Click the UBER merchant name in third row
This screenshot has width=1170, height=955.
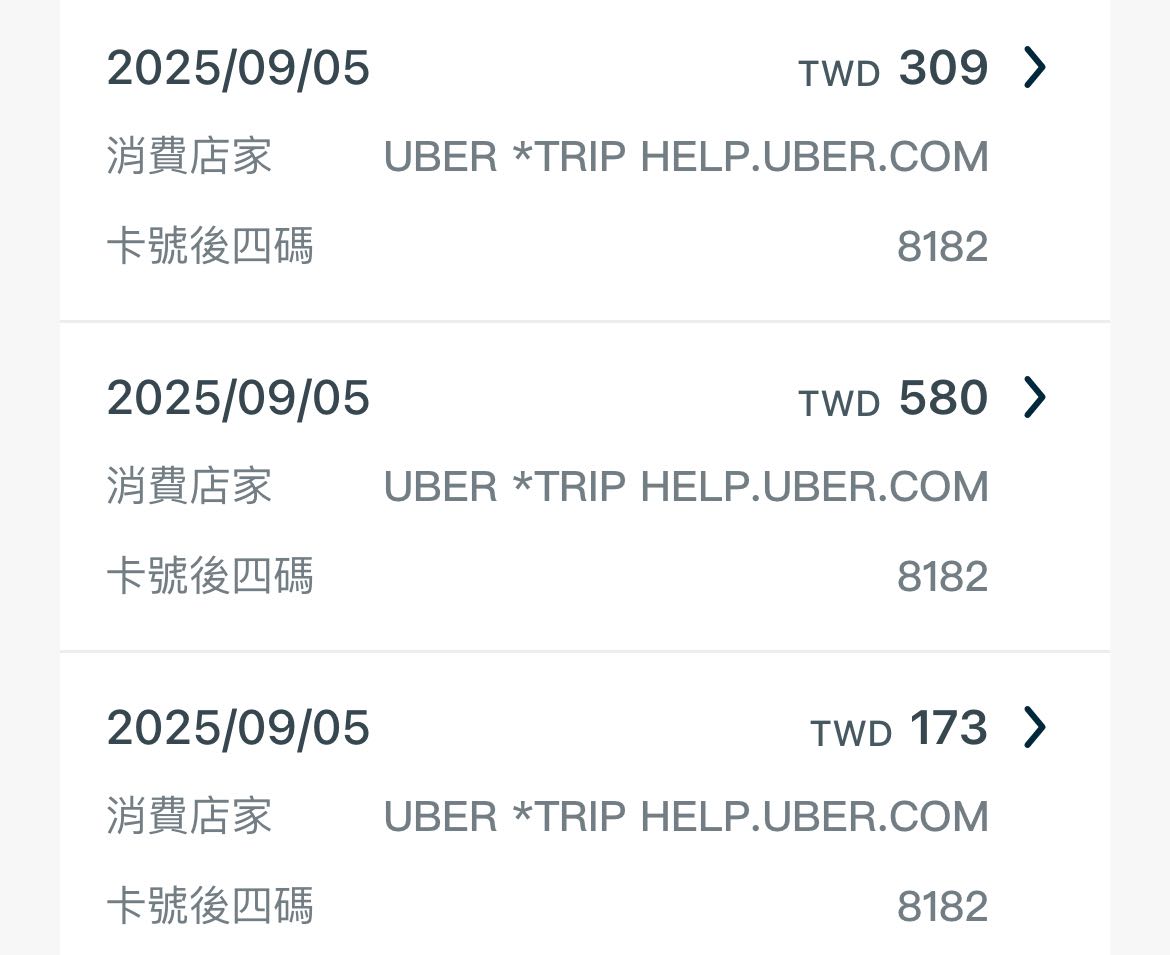coord(686,817)
